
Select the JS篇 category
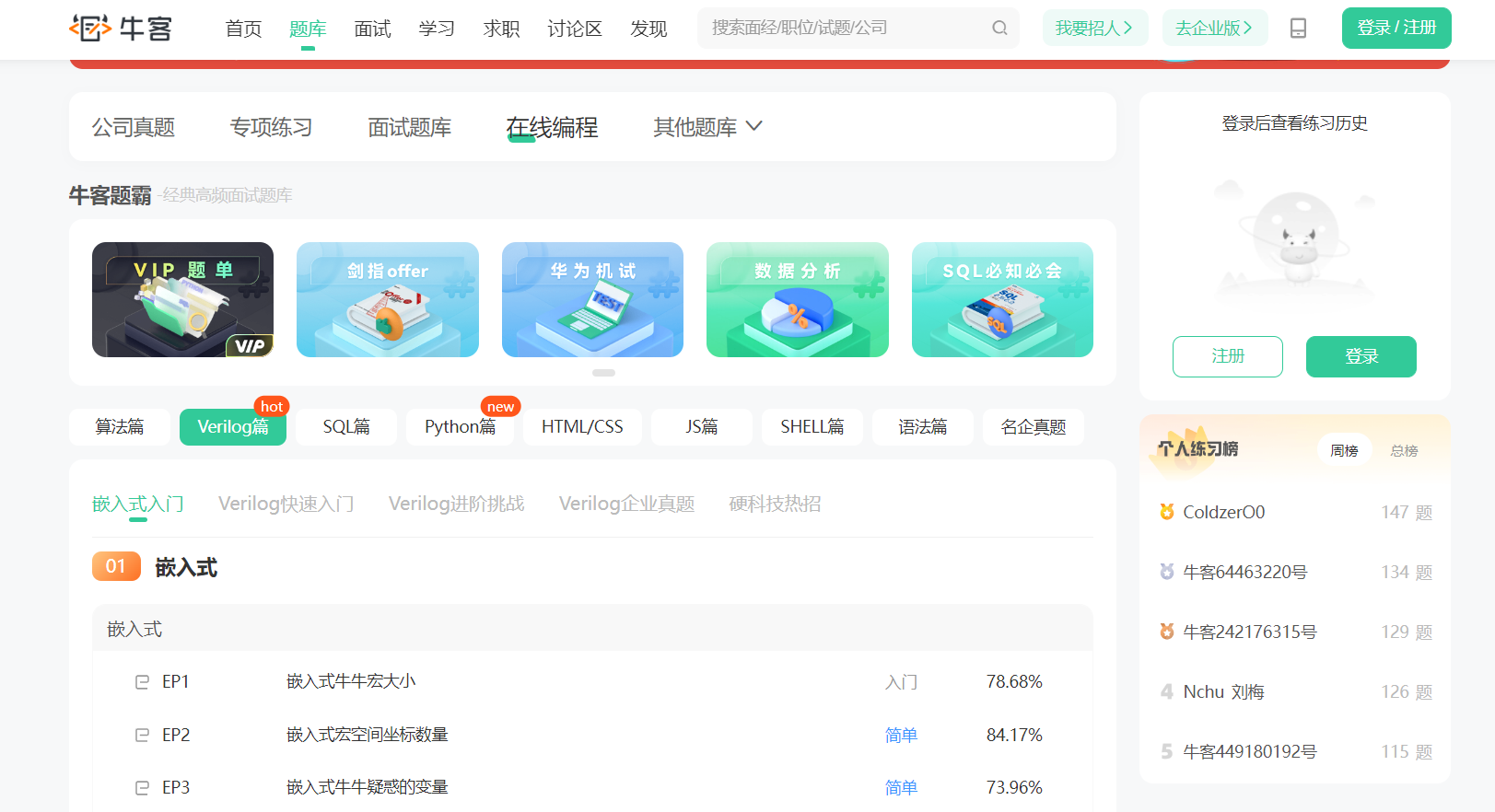702,427
